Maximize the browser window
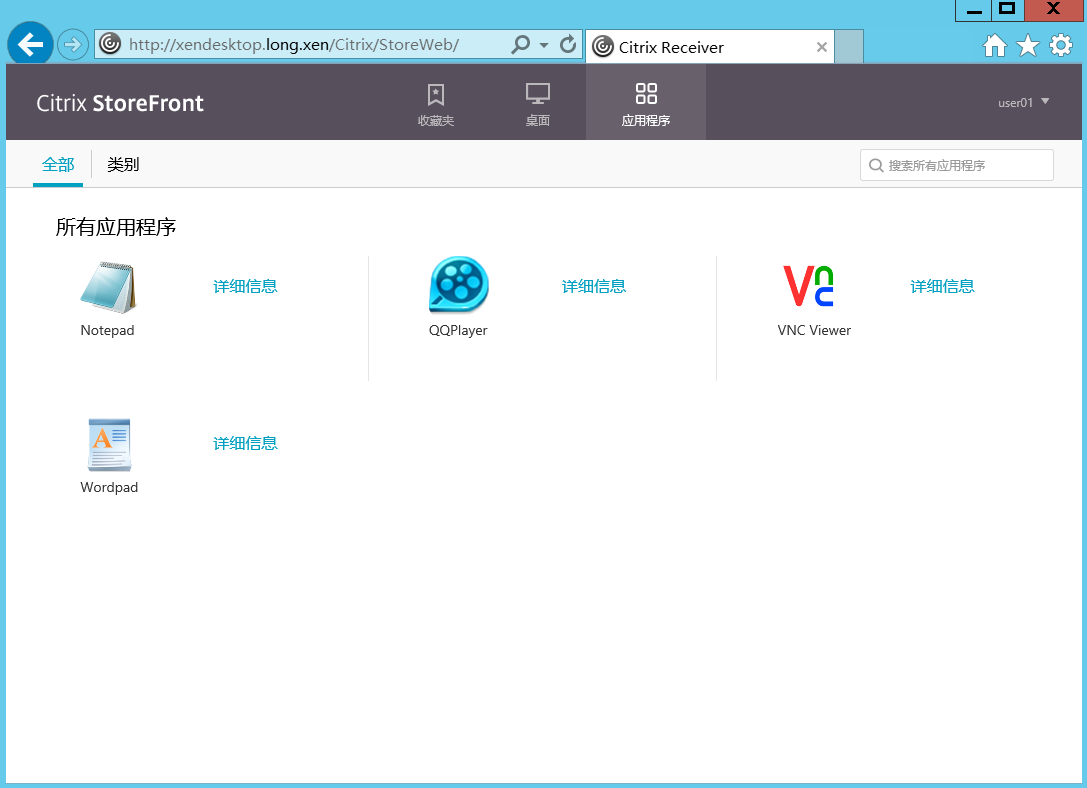 coord(1008,10)
